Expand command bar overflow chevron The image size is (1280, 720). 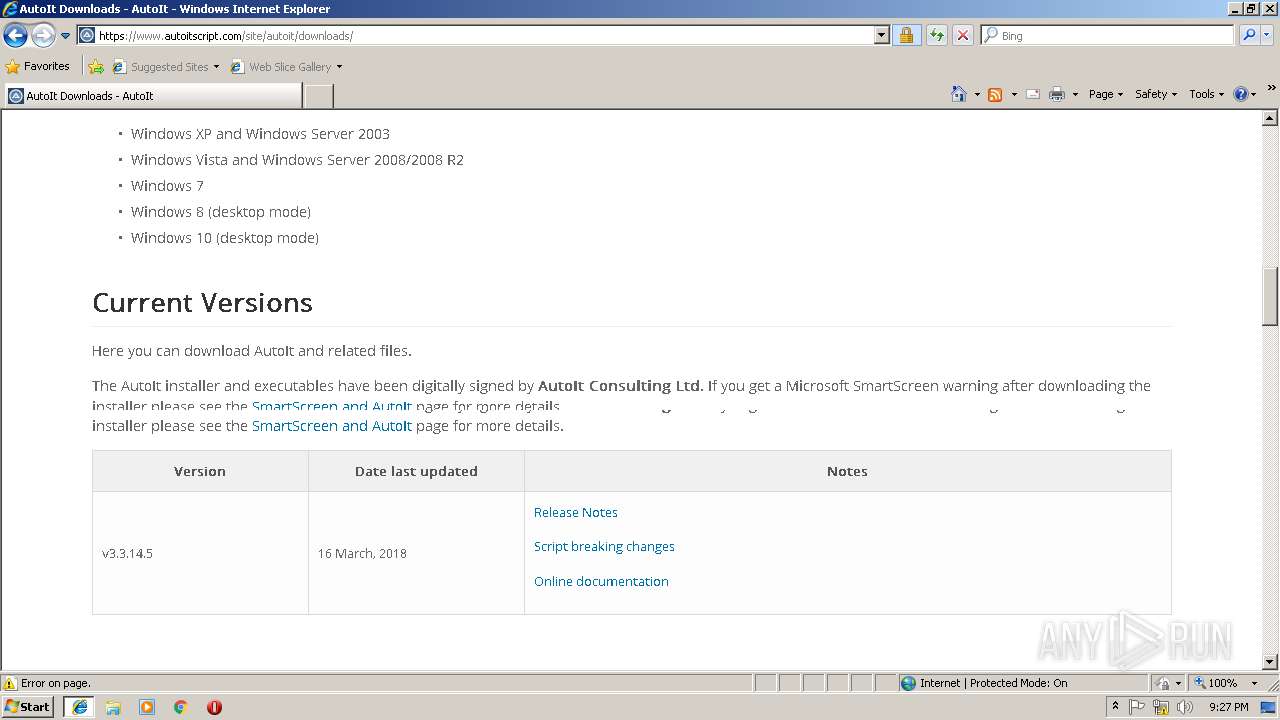pos(1271,89)
